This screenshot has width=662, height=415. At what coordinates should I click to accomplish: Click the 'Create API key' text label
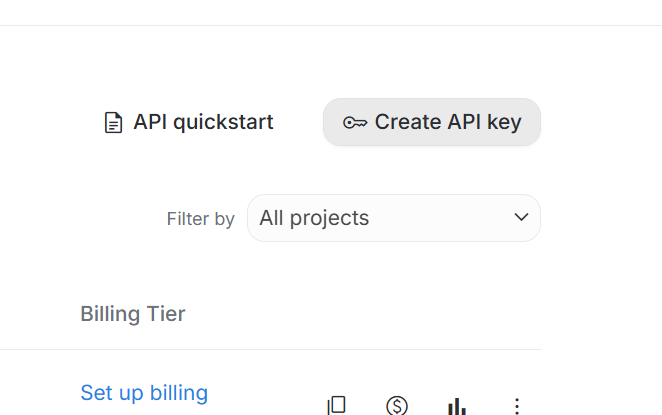pos(448,123)
